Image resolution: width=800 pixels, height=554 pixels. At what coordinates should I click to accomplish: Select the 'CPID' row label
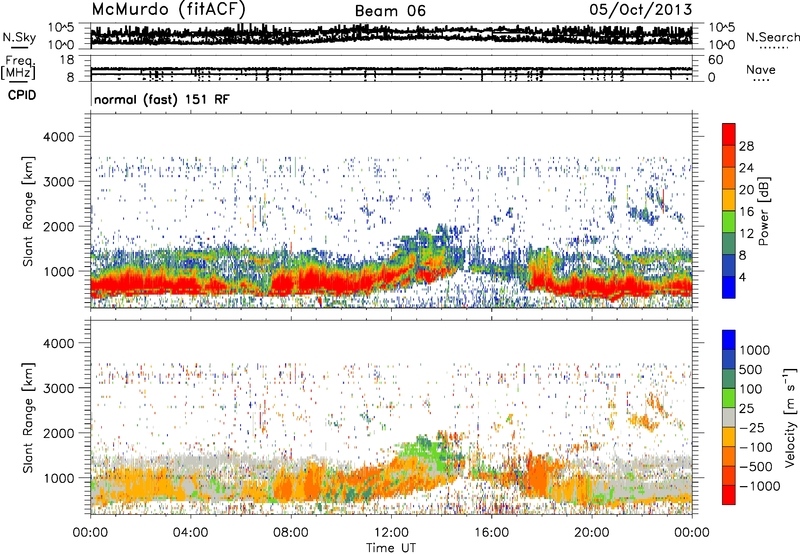[x=22, y=95]
